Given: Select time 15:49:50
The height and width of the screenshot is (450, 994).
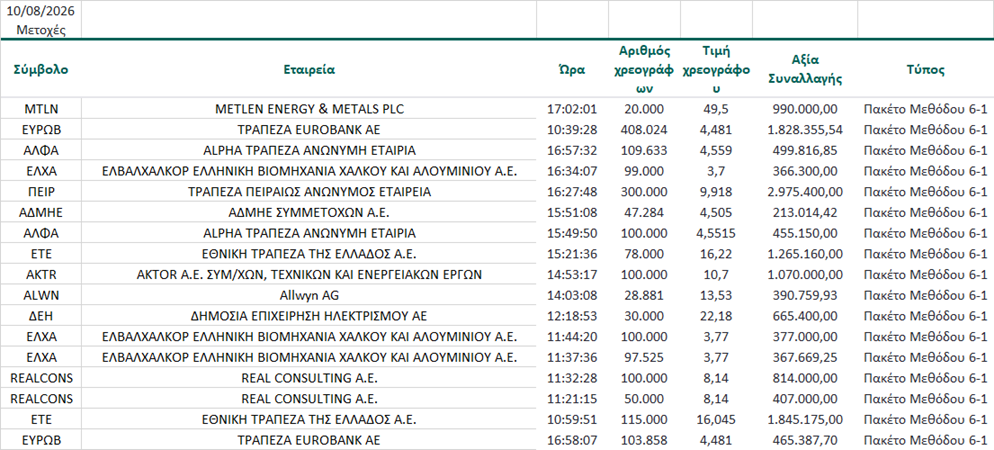Looking at the screenshot, I should coord(572,232).
